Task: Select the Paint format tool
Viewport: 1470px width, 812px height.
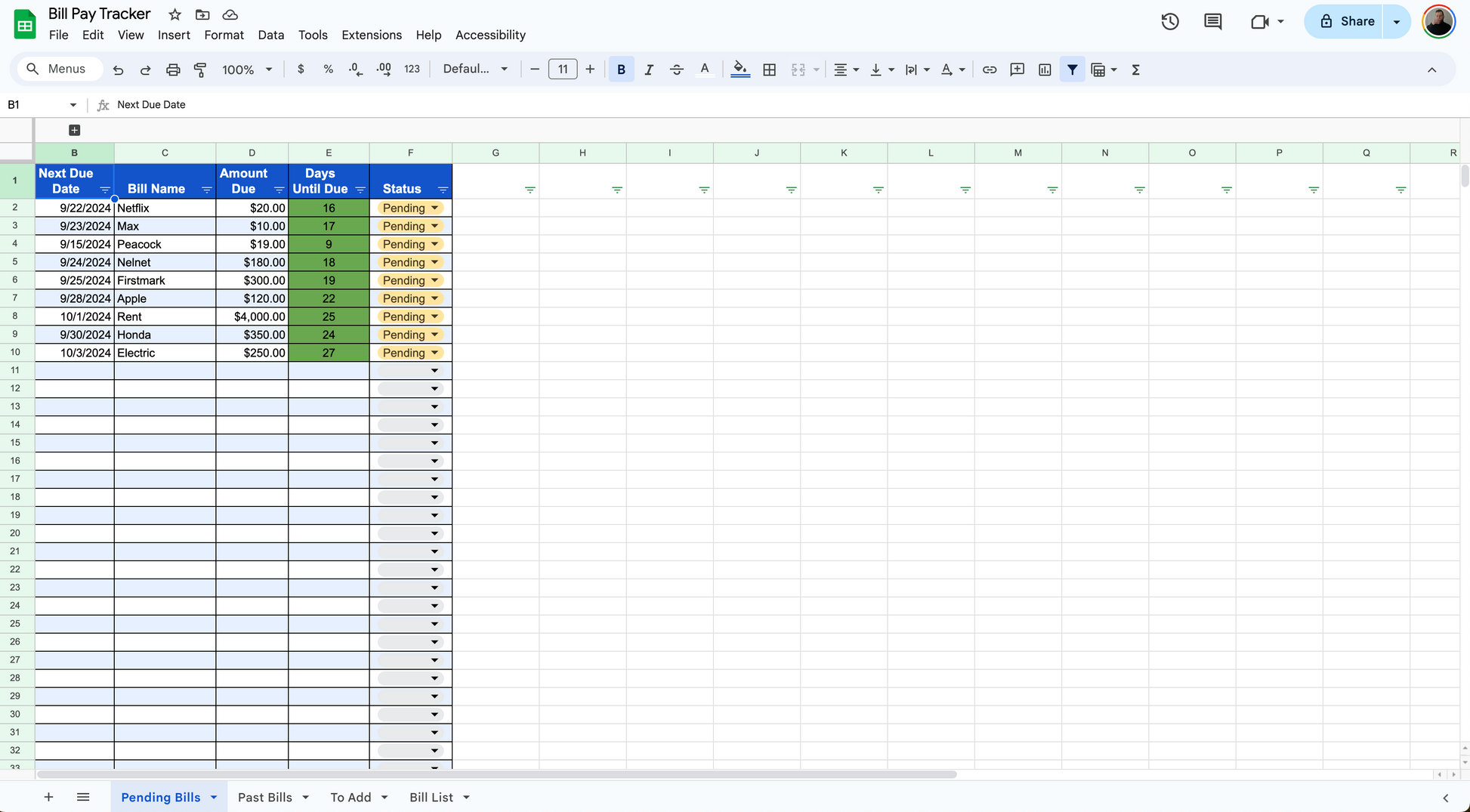Action: (200, 69)
